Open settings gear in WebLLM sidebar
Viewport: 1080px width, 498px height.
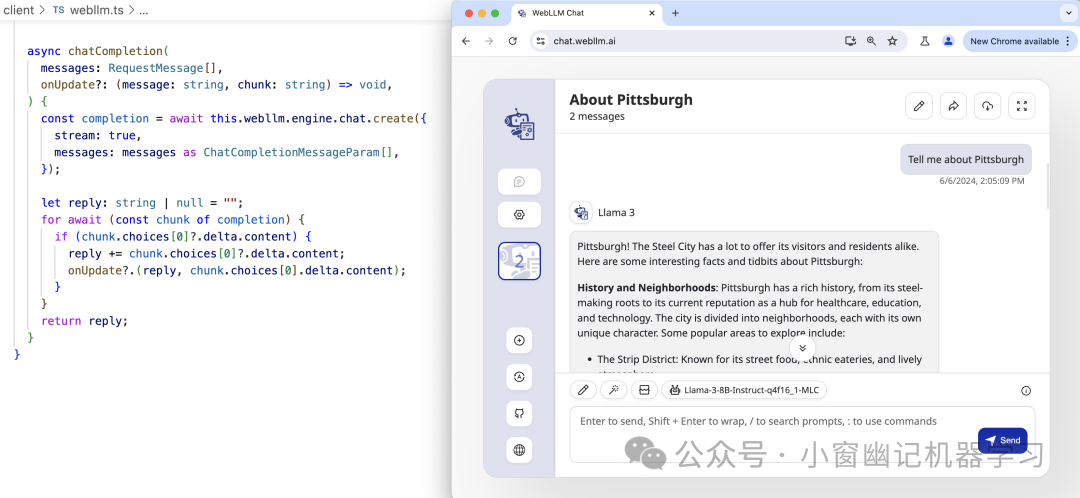pyautogui.click(x=519, y=215)
